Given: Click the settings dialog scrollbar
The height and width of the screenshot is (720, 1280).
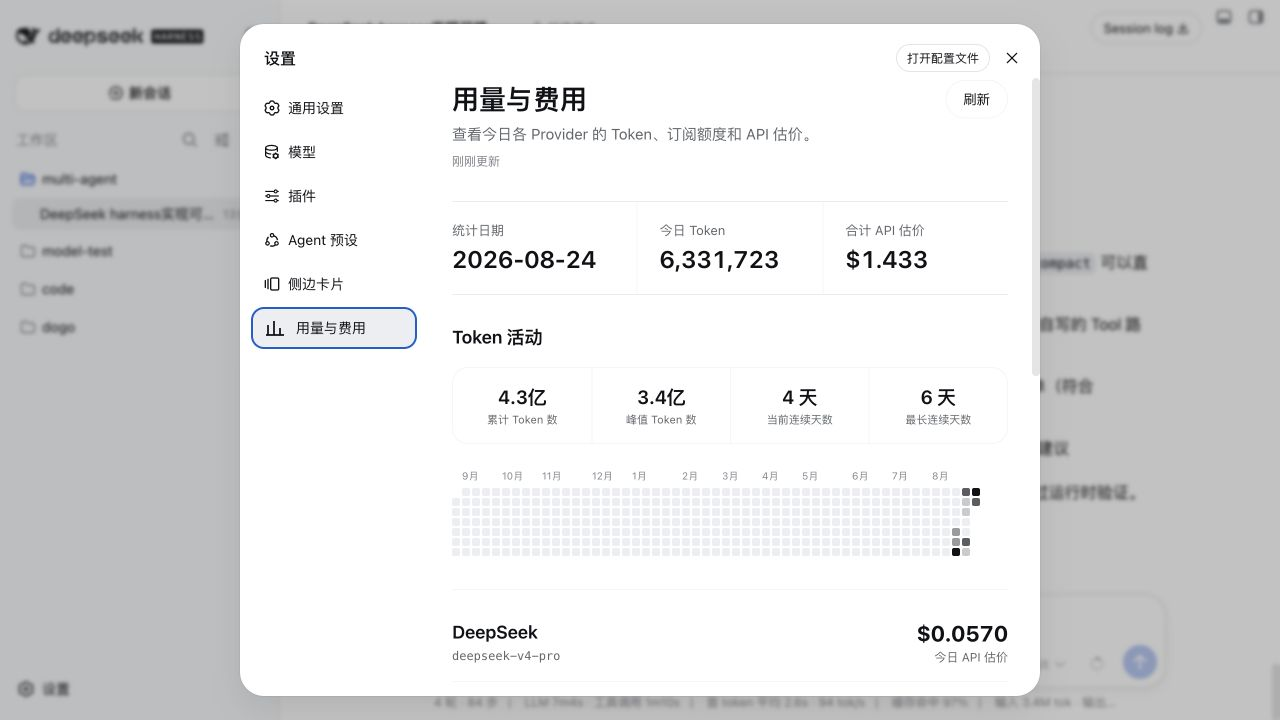Looking at the screenshot, I should pyautogui.click(x=1035, y=225).
